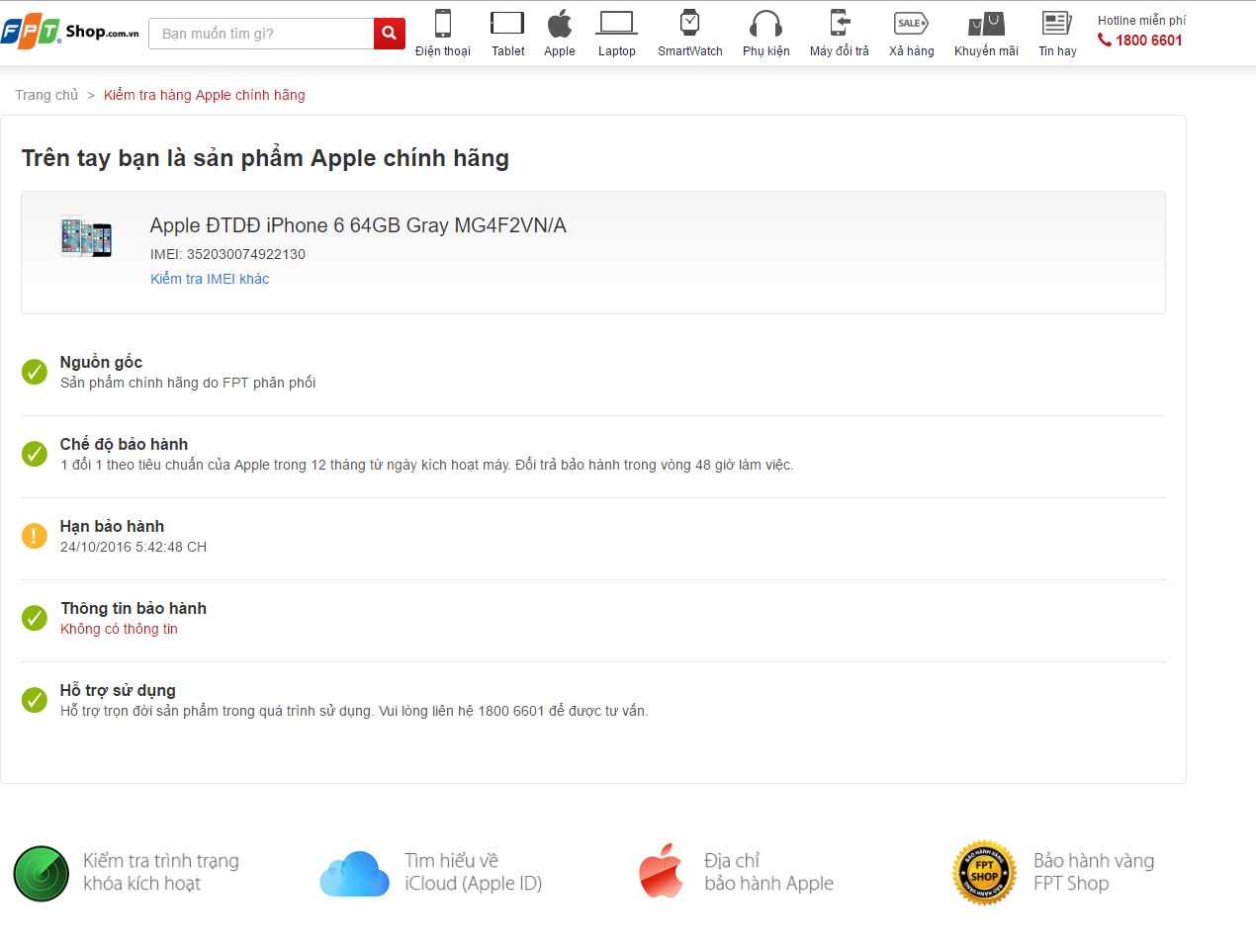Open Bảo hành vàng FPT Shop badge
The height and width of the screenshot is (952, 1256).
click(984, 873)
